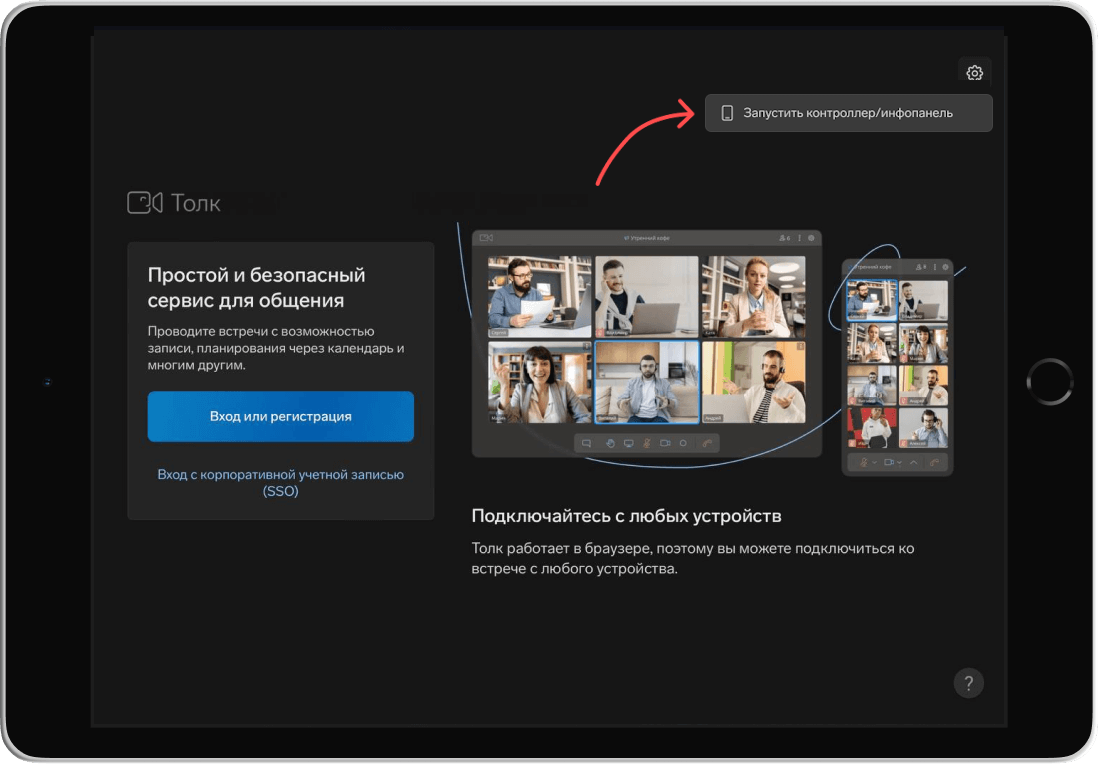Click the Толк camera logo icon
1099x764 pixels.
click(x=145, y=203)
